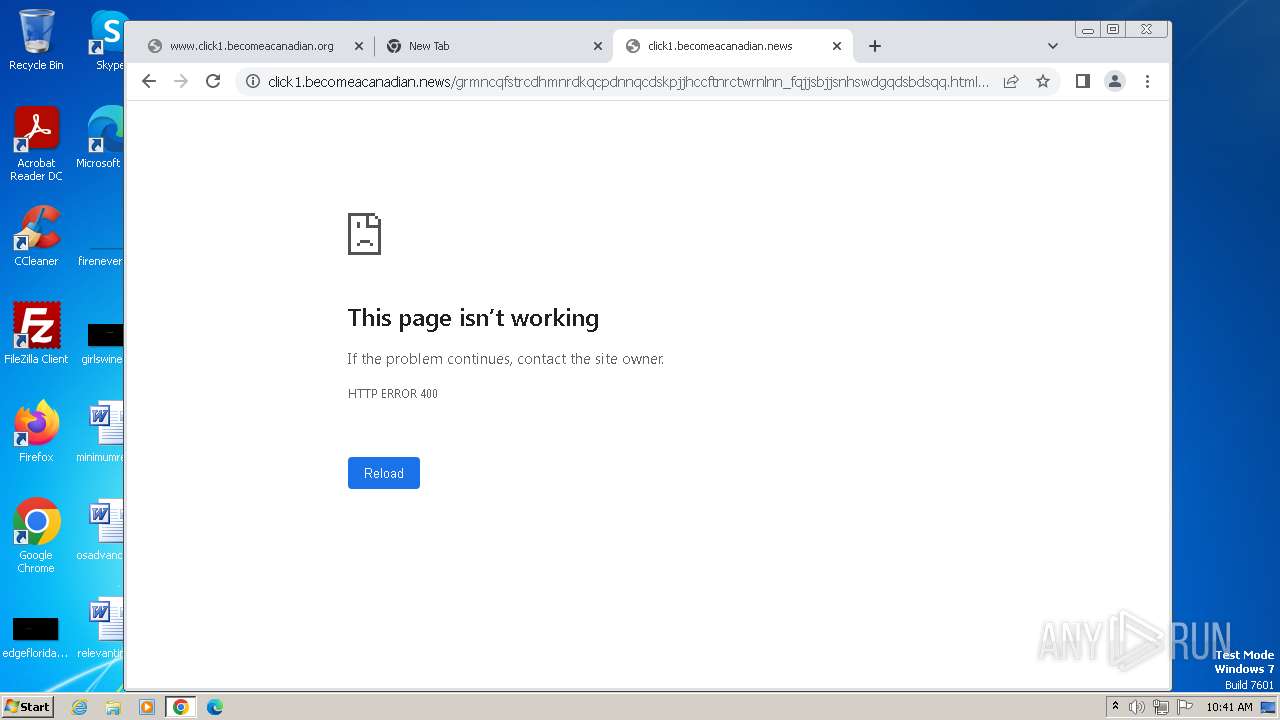Minimize the Chrome window
The height and width of the screenshot is (720, 1280).
coord(1088,30)
